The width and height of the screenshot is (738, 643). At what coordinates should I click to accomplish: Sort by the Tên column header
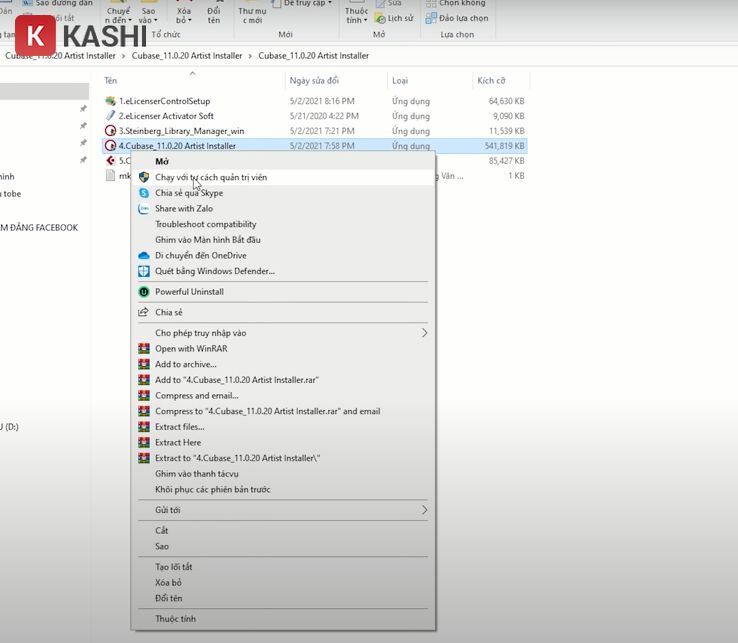coord(193,80)
